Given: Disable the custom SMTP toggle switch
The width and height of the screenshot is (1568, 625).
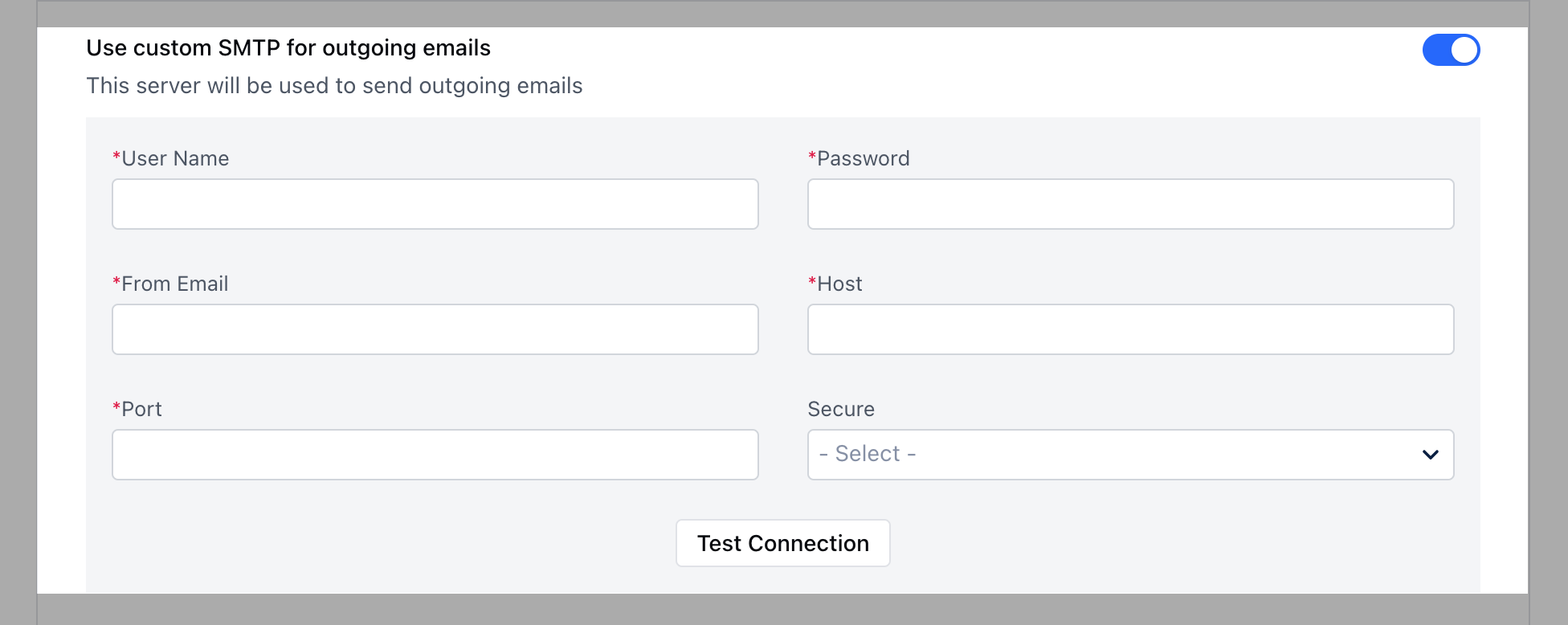Looking at the screenshot, I should (1451, 49).
